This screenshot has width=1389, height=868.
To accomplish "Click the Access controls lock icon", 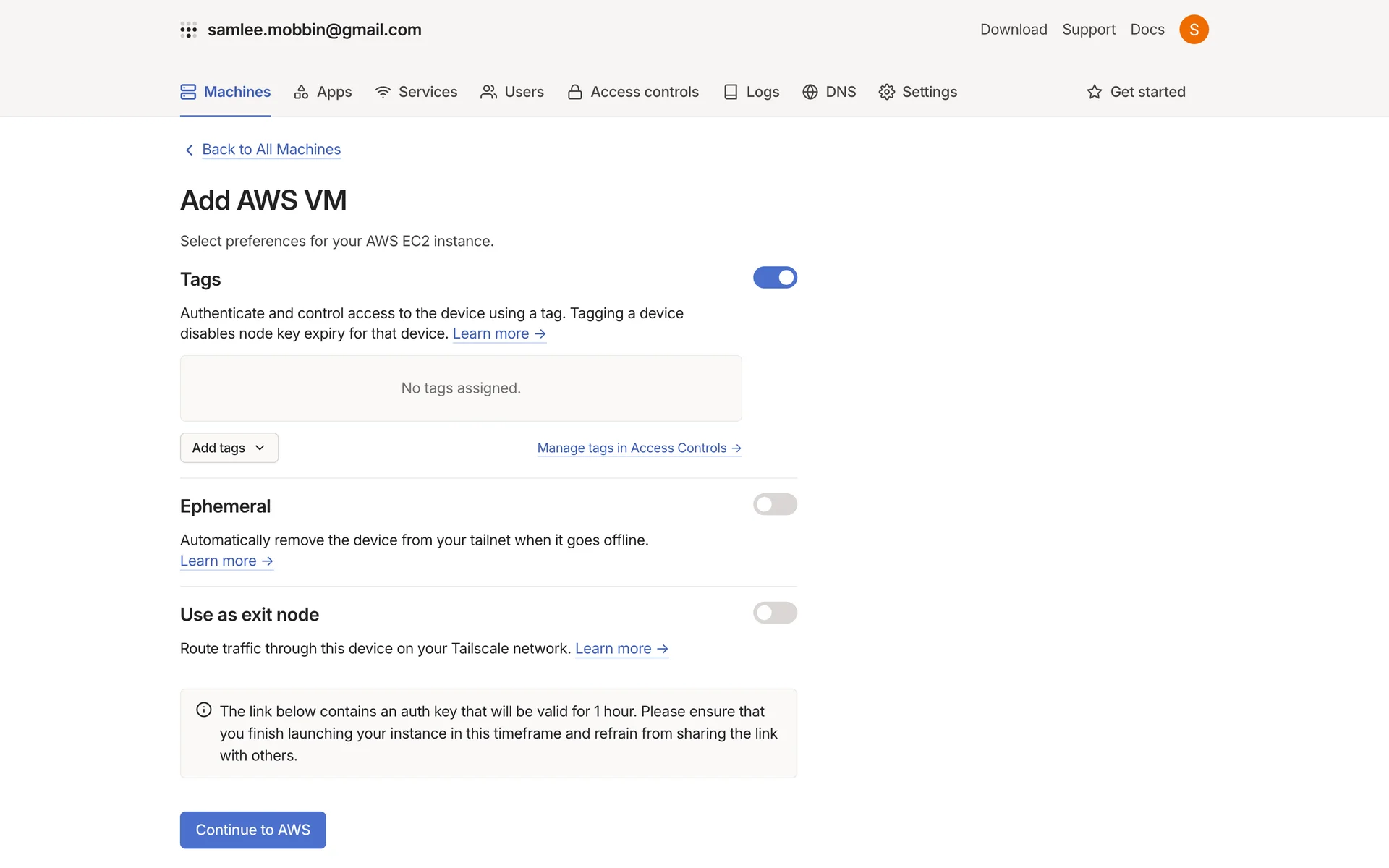I will pos(574,92).
